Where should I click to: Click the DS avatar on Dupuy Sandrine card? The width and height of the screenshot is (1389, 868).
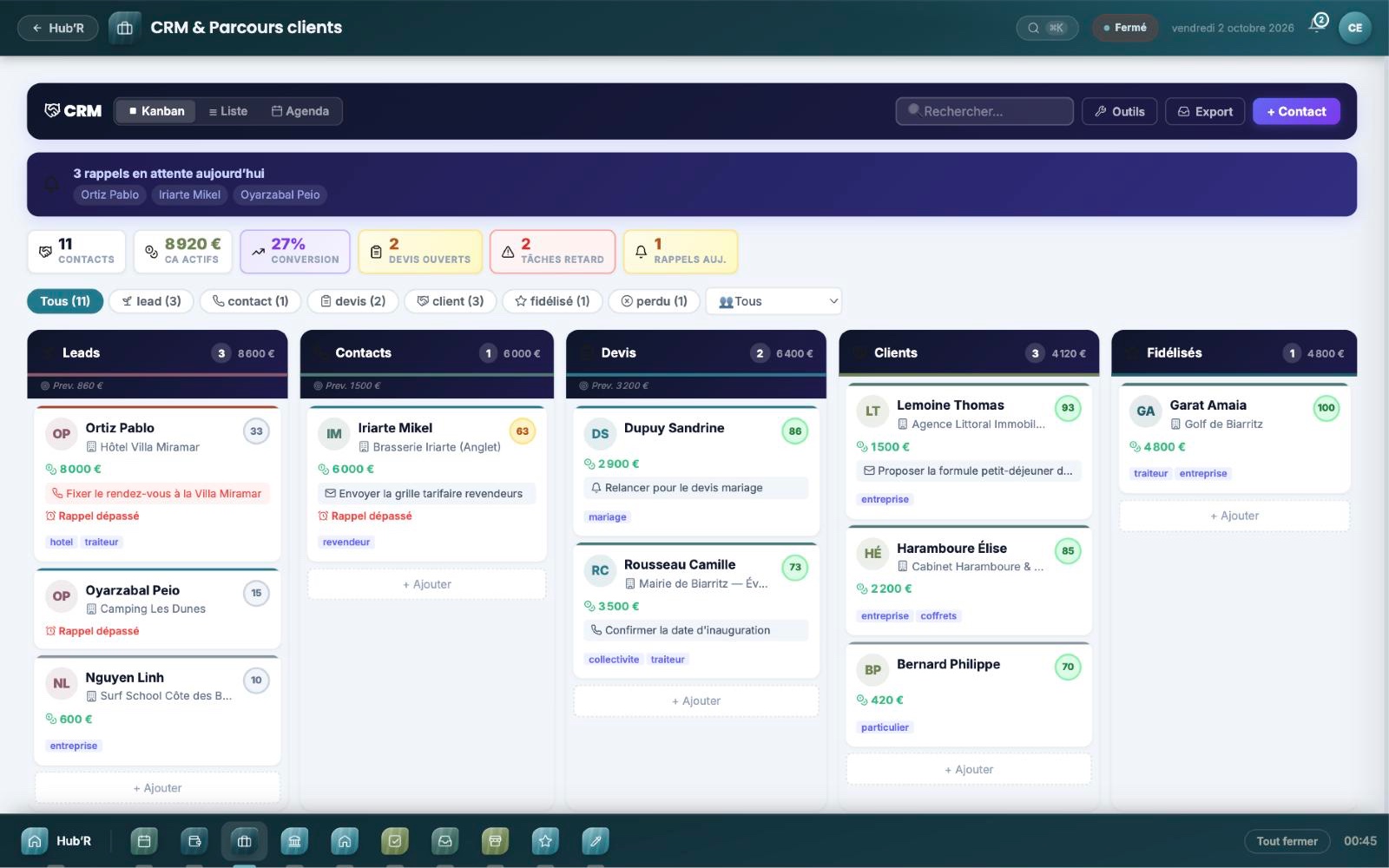[x=600, y=434]
